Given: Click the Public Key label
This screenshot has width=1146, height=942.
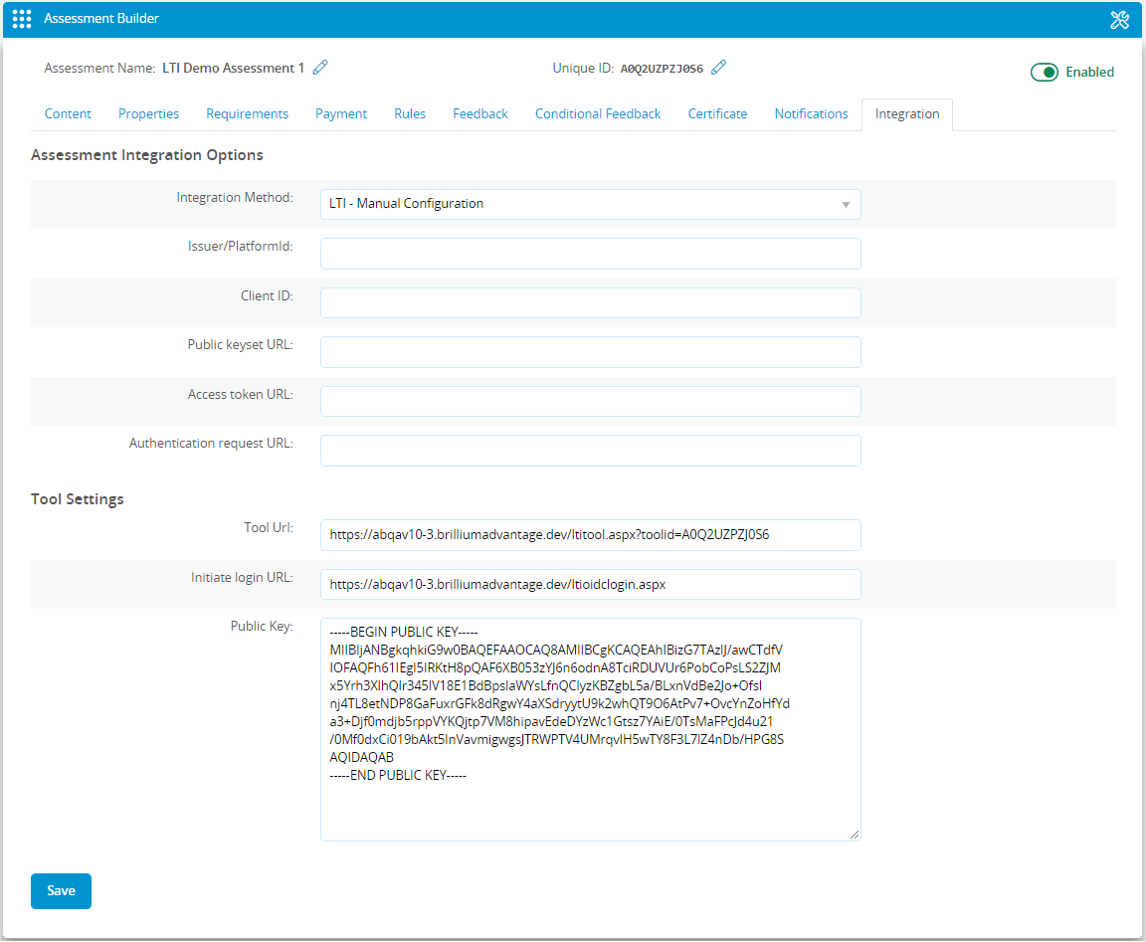Looking at the screenshot, I should [x=262, y=626].
